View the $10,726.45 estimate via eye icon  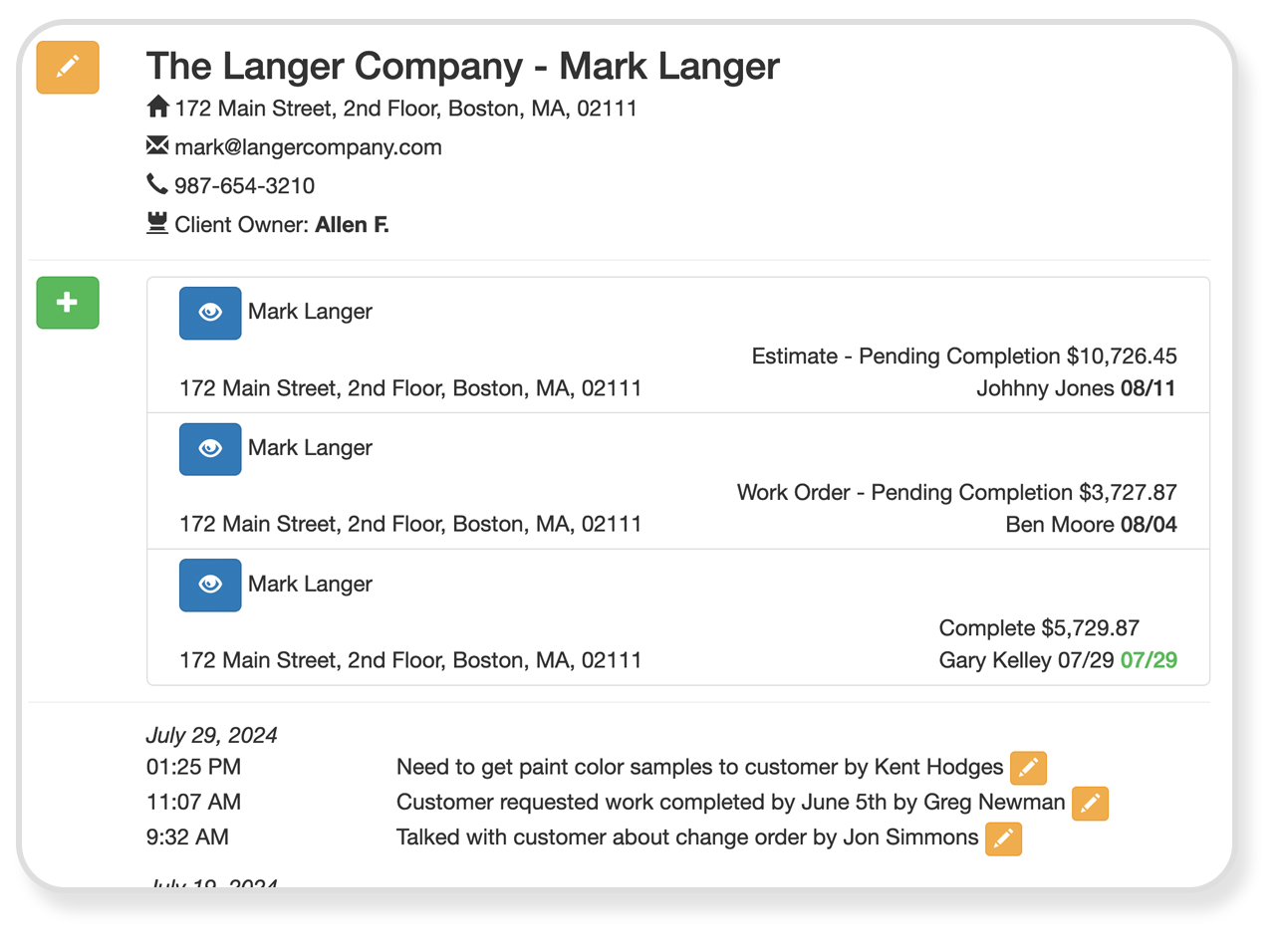coord(210,313)
